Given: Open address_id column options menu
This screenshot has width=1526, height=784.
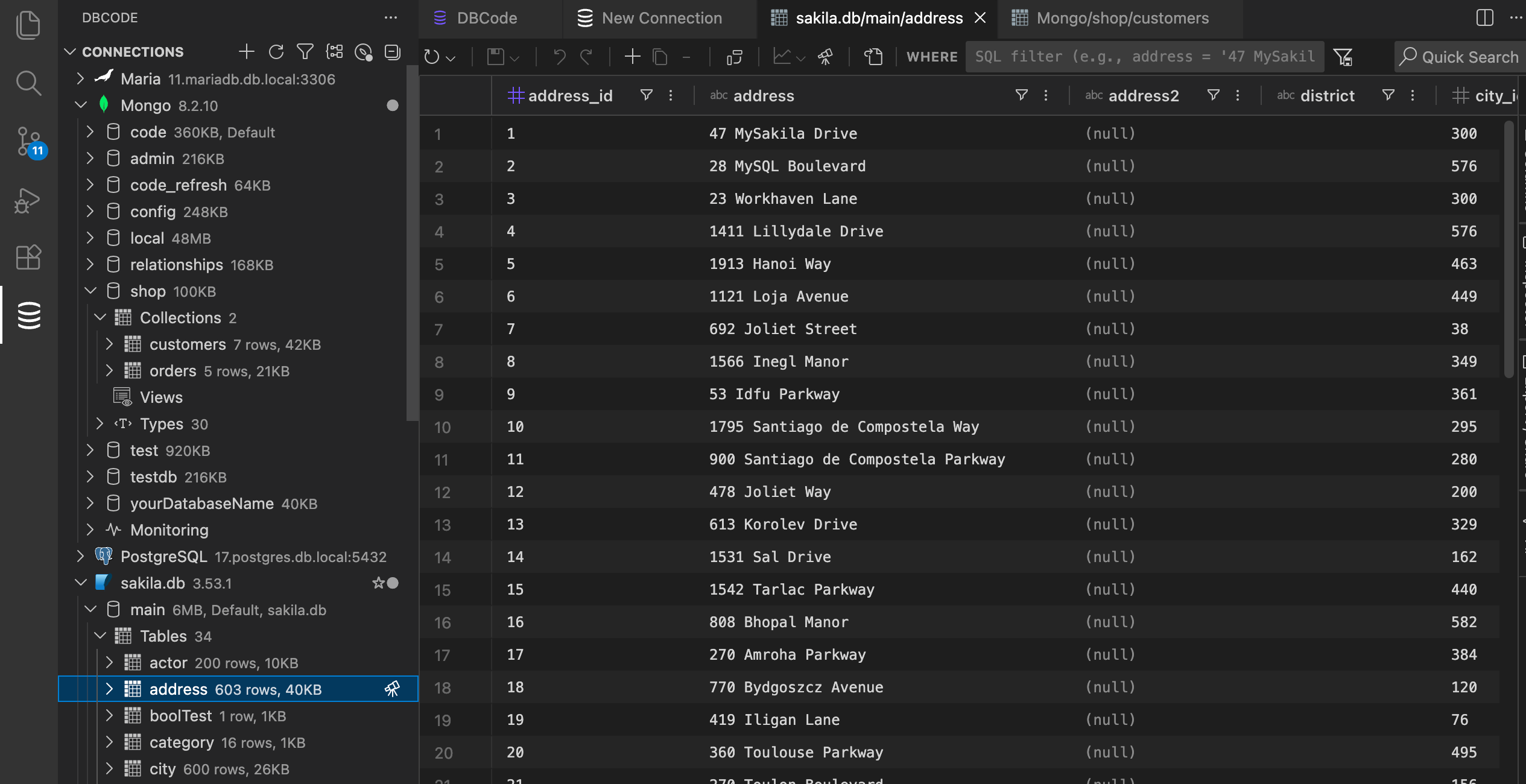Looking at the screenshot, I should click(x=671, y=95).
